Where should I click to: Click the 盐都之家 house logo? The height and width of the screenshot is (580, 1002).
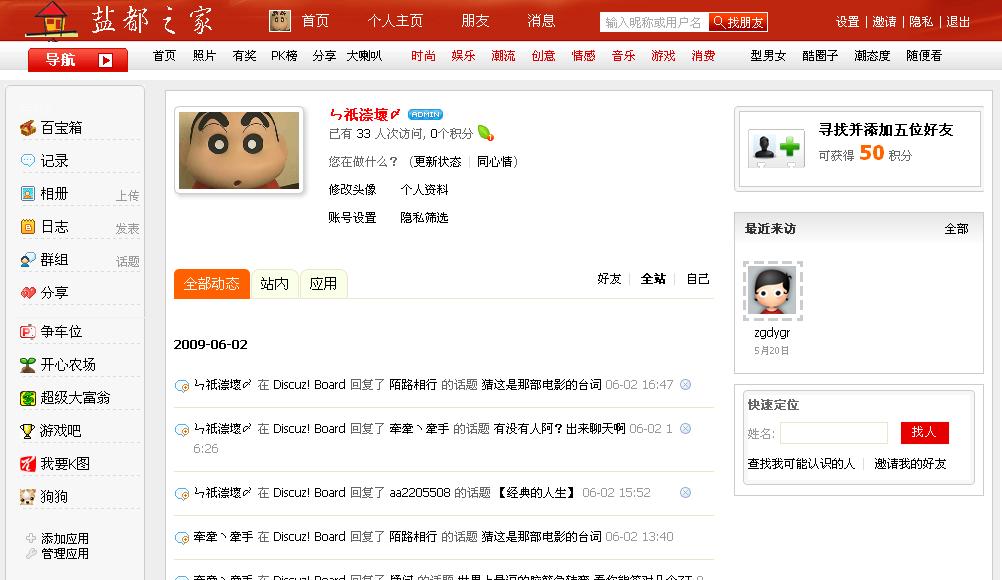[52, 20]
